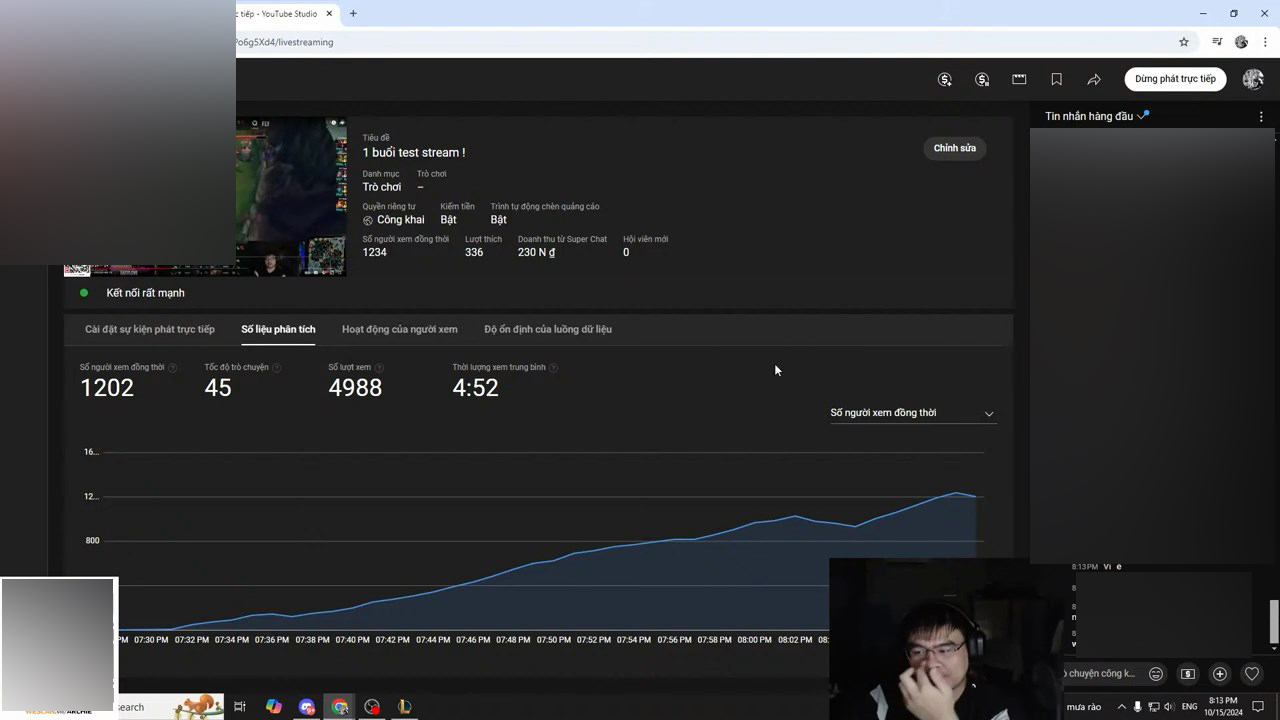Click the chat message input field
1280x720 pixels.
tap(1100, 674)
